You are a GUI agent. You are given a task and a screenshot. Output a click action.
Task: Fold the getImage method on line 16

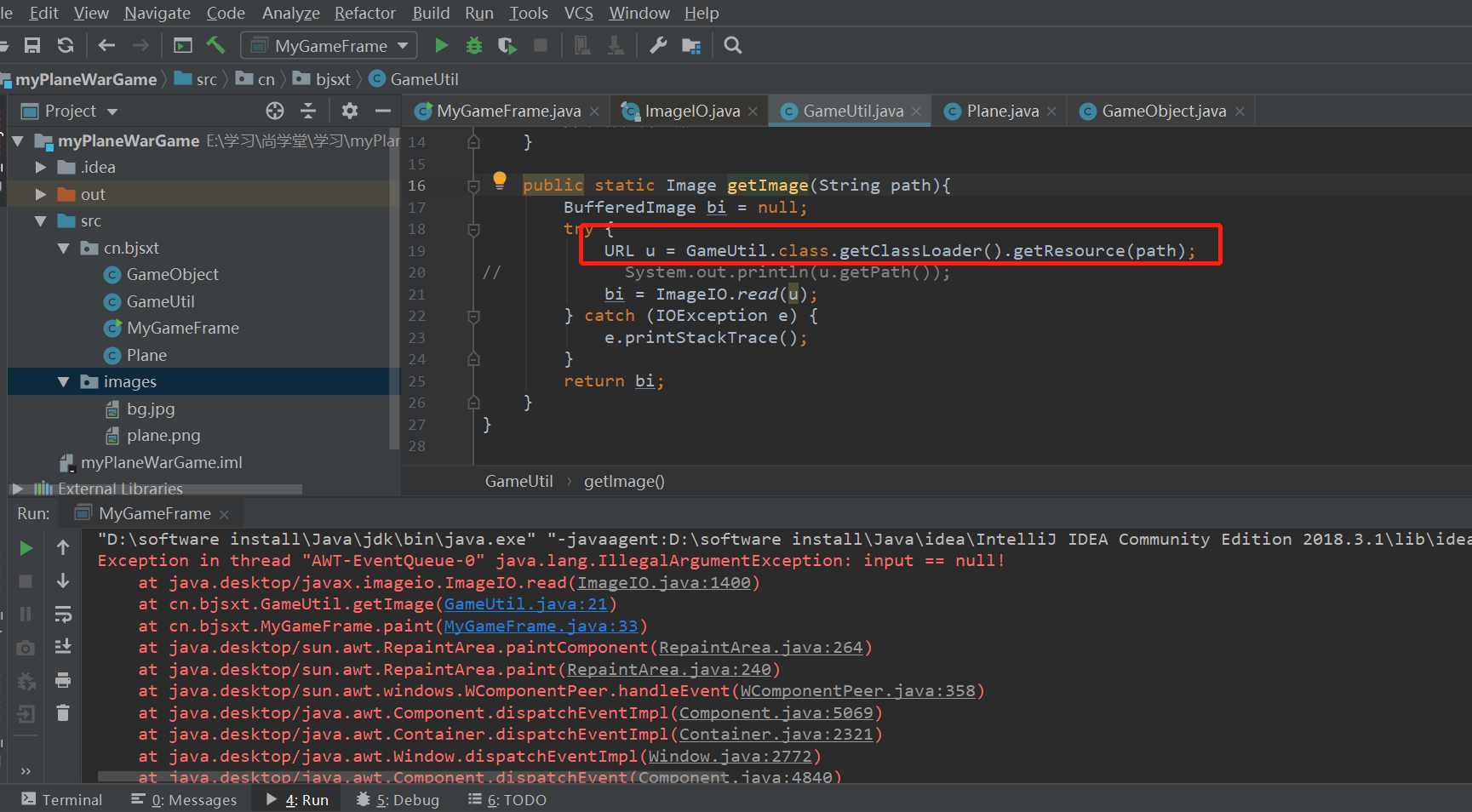click(474, 186)
